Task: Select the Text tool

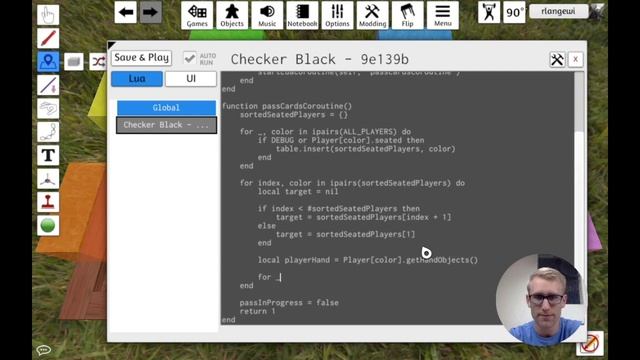Action: (x=48, y=156)
